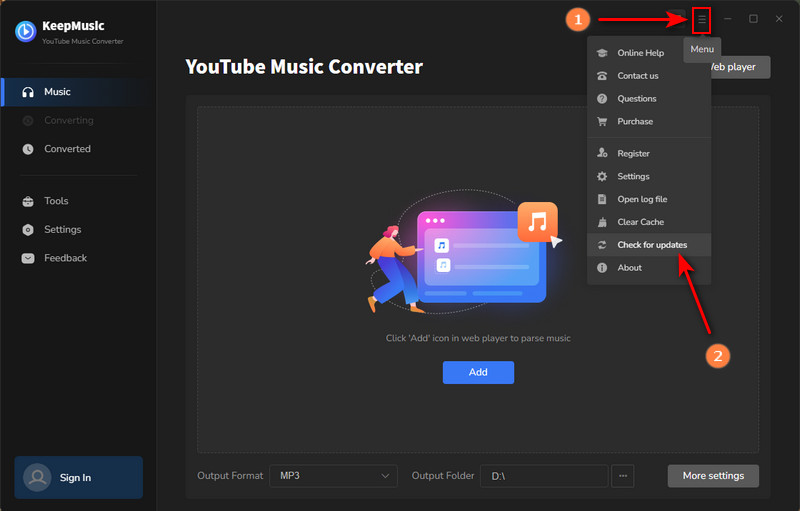This screenshot has height=511, width=800.
Task: Choose Clear Cache from the menu
Action: (x=648, y=222)
